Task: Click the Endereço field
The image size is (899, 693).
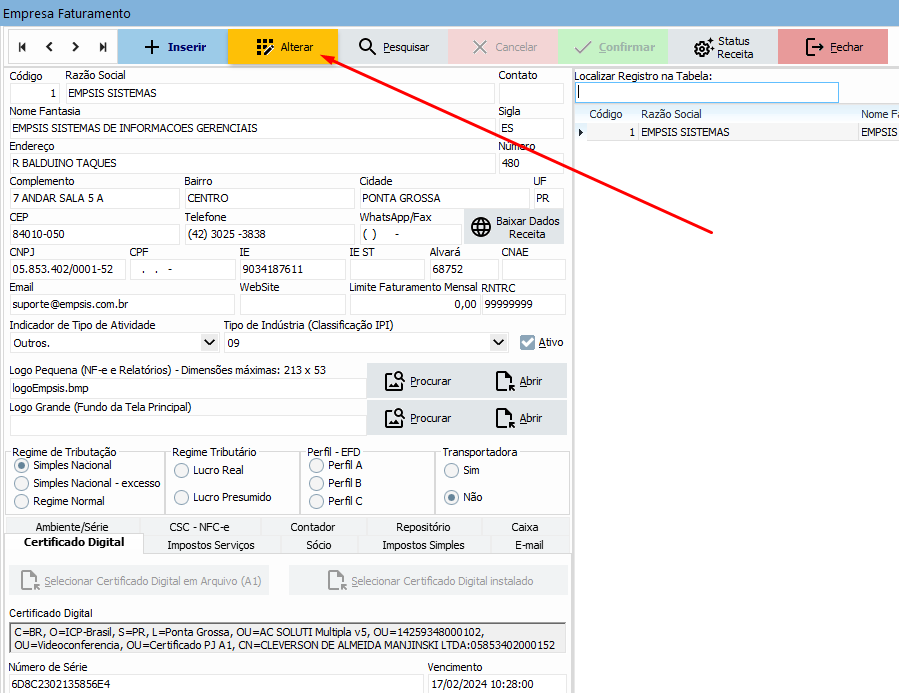Action: pos(252,163)
